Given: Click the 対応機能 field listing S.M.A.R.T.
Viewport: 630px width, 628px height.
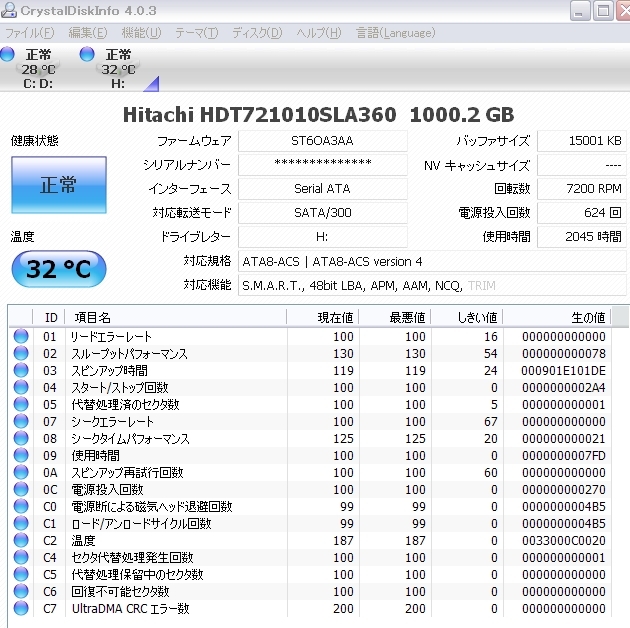Looking at the screenshot, I should click(x=432, y=286).
